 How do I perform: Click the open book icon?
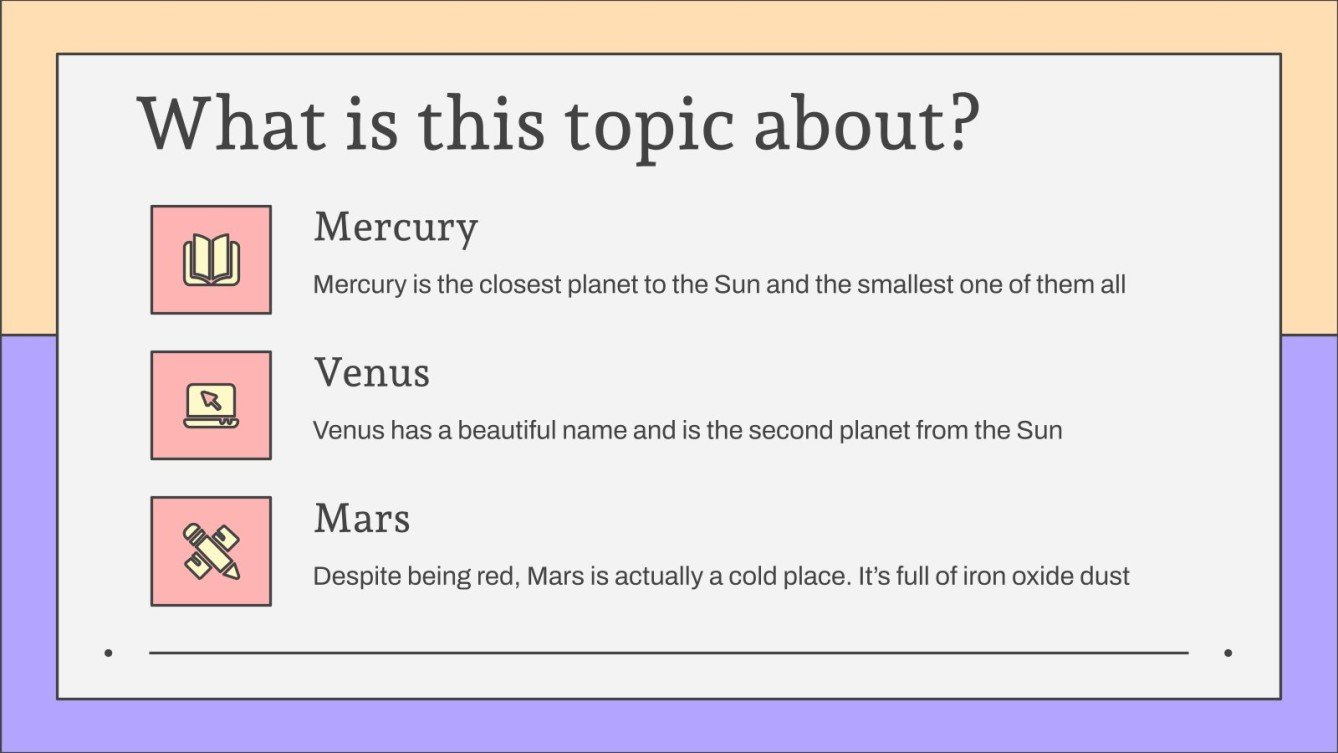211,260
